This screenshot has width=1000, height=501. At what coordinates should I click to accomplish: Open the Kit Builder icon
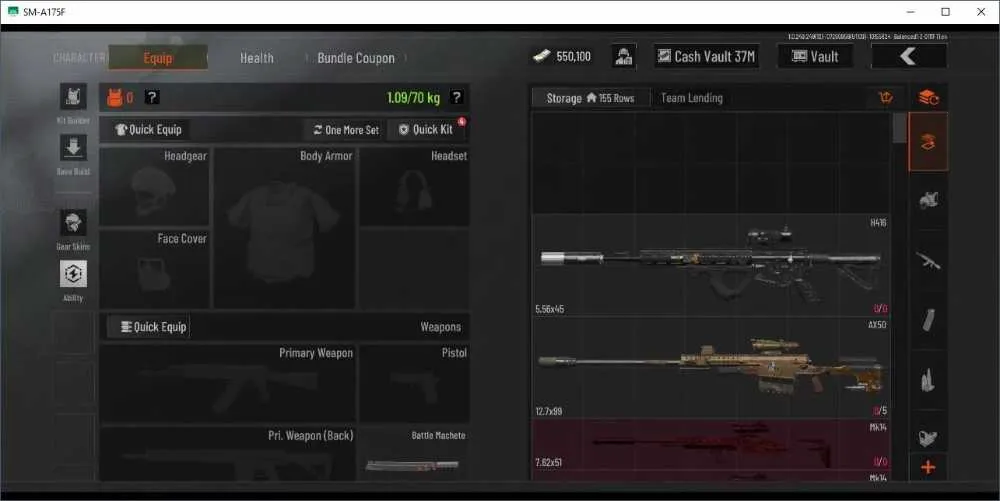click(x=73, y=97)
